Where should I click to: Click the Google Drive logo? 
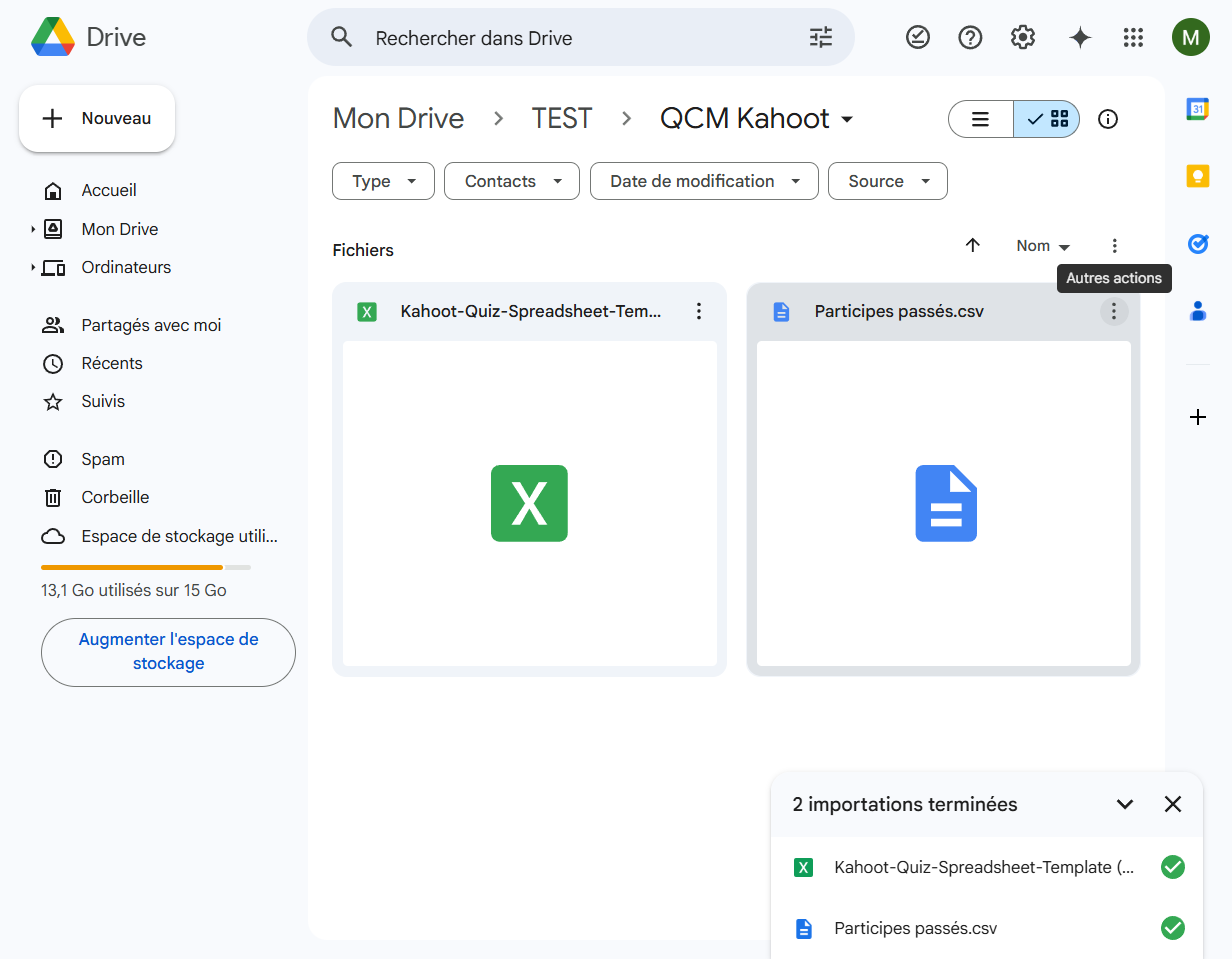tap(53, 37)
